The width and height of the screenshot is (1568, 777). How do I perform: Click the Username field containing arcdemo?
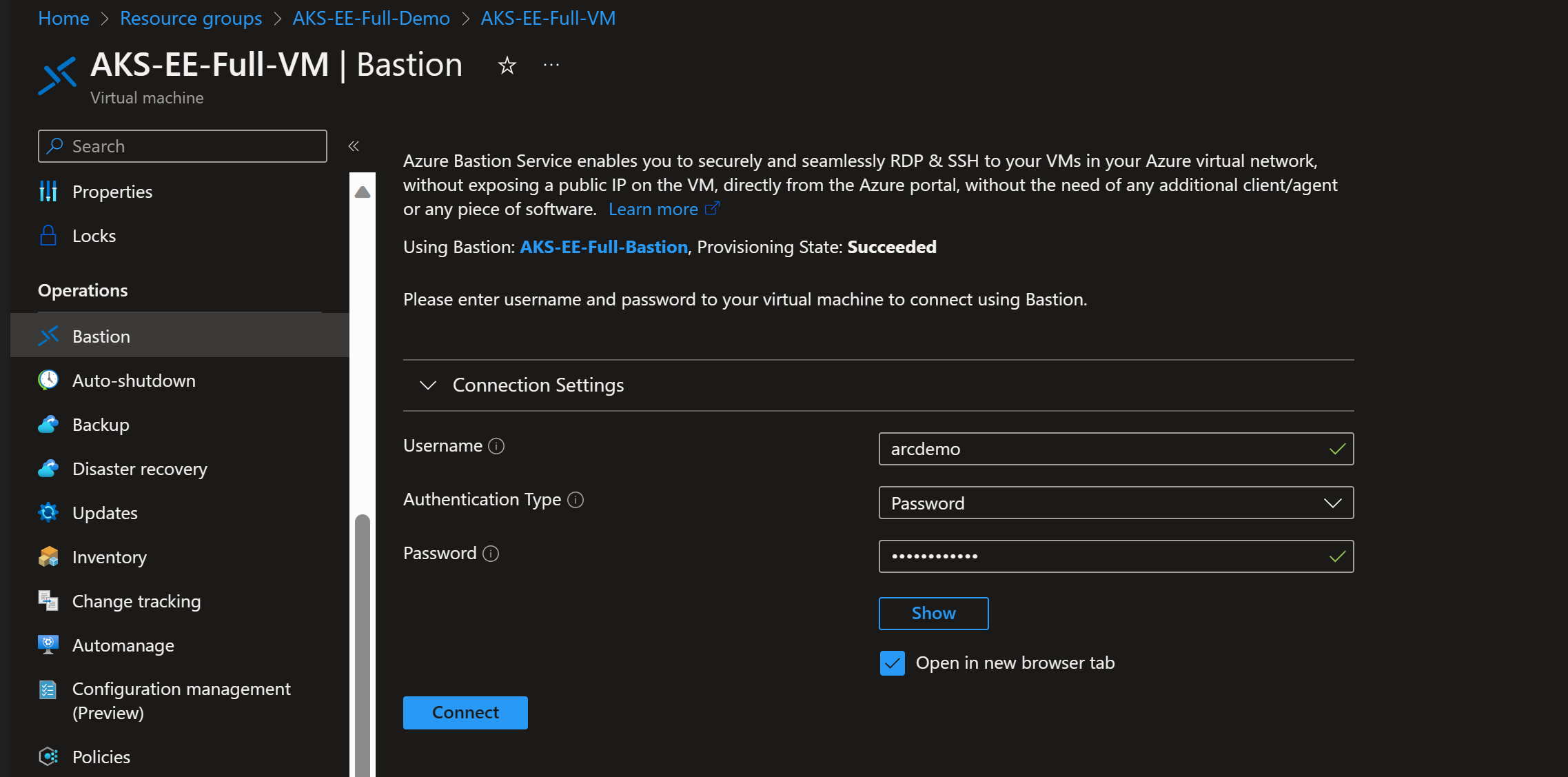[x=1116, y=449]
